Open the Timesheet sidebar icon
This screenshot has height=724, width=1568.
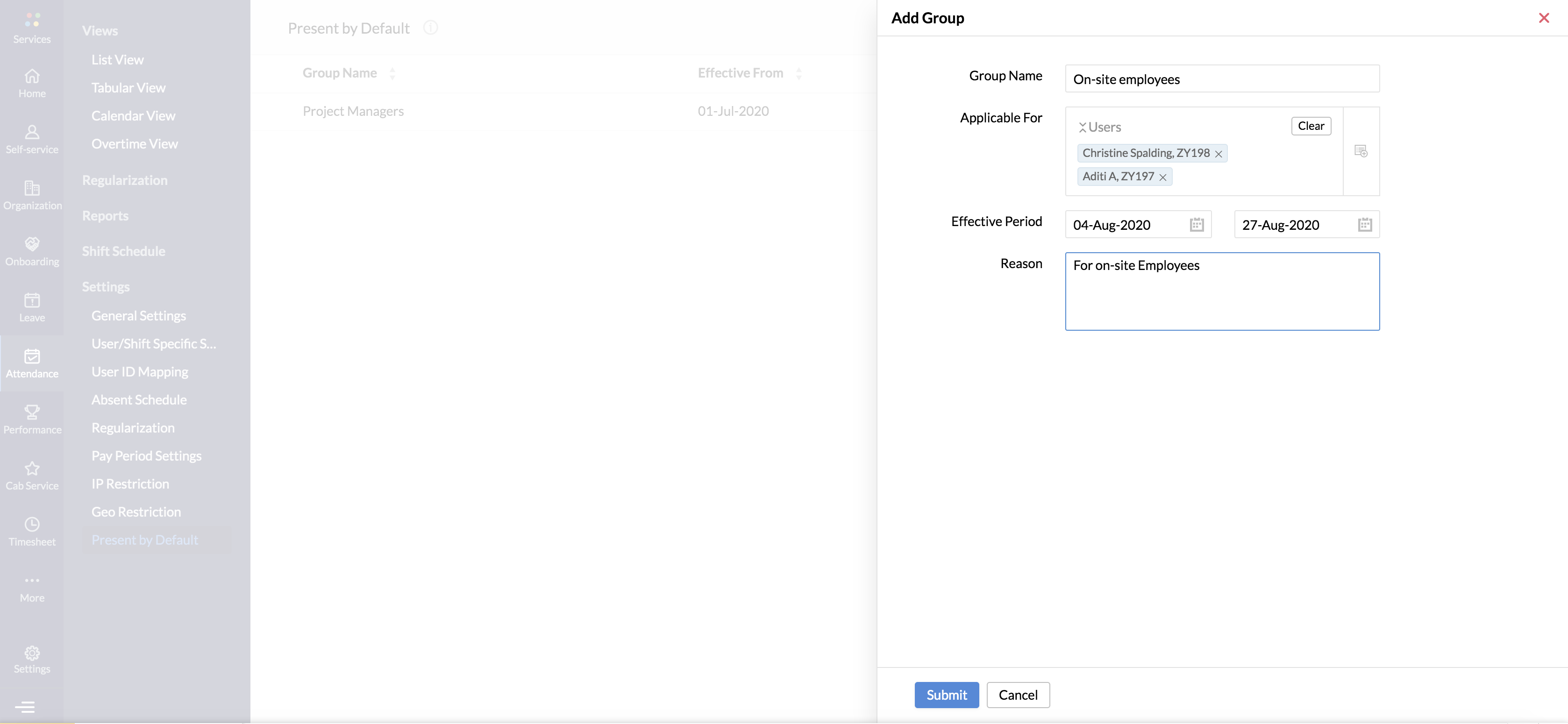pyautogui.click(x=32, y=531)
